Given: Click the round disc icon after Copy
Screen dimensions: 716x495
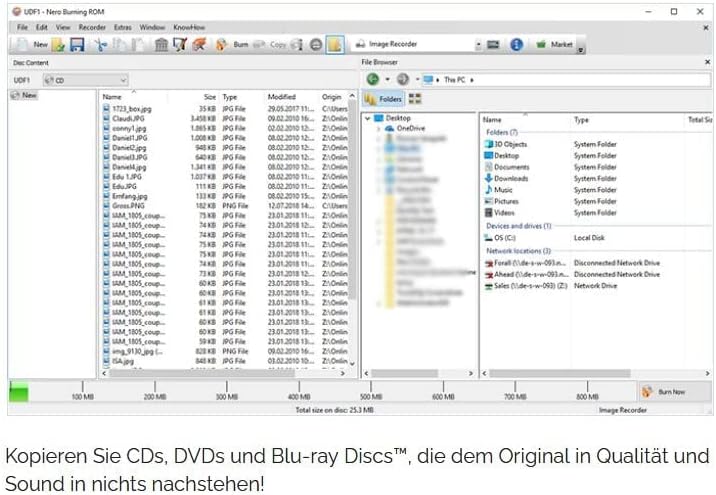Looking at the screenshot, I should pos(316,44).
